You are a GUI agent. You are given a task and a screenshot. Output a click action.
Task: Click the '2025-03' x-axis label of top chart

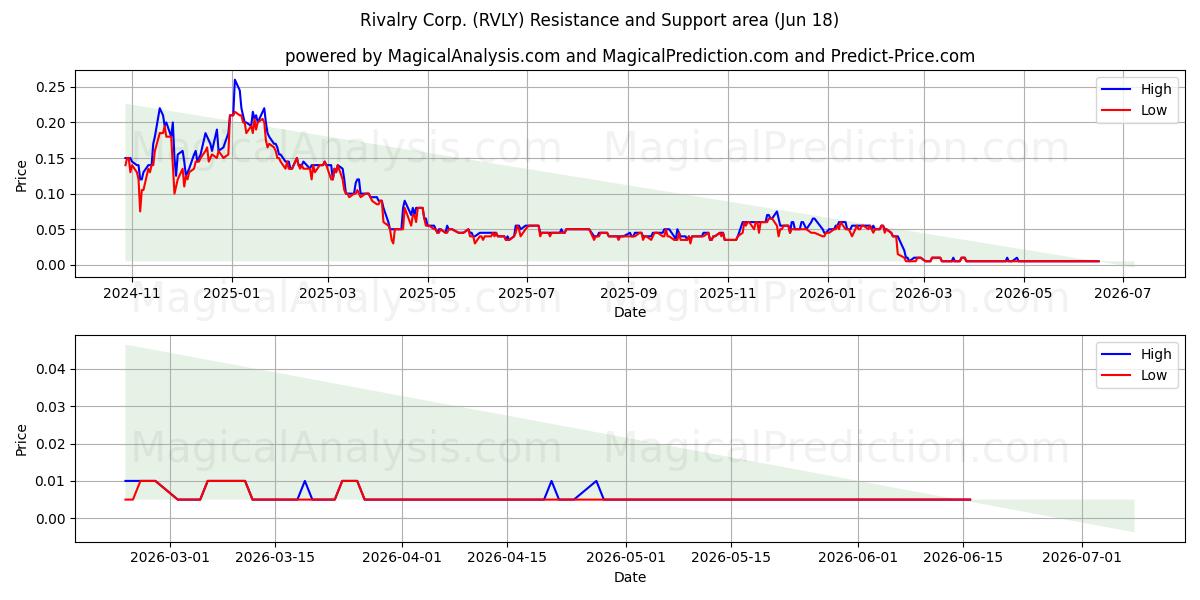click(329, 294)
